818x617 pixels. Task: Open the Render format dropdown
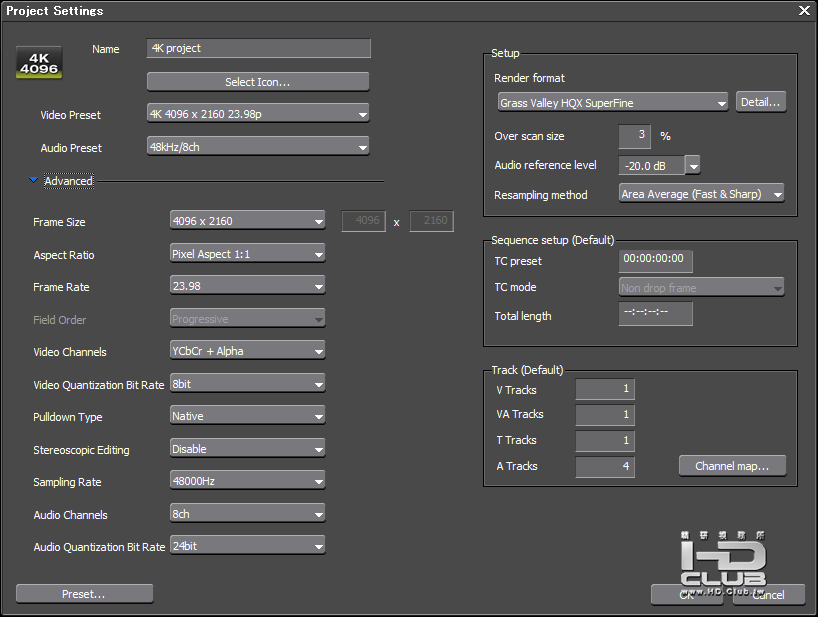pos(612,102)
